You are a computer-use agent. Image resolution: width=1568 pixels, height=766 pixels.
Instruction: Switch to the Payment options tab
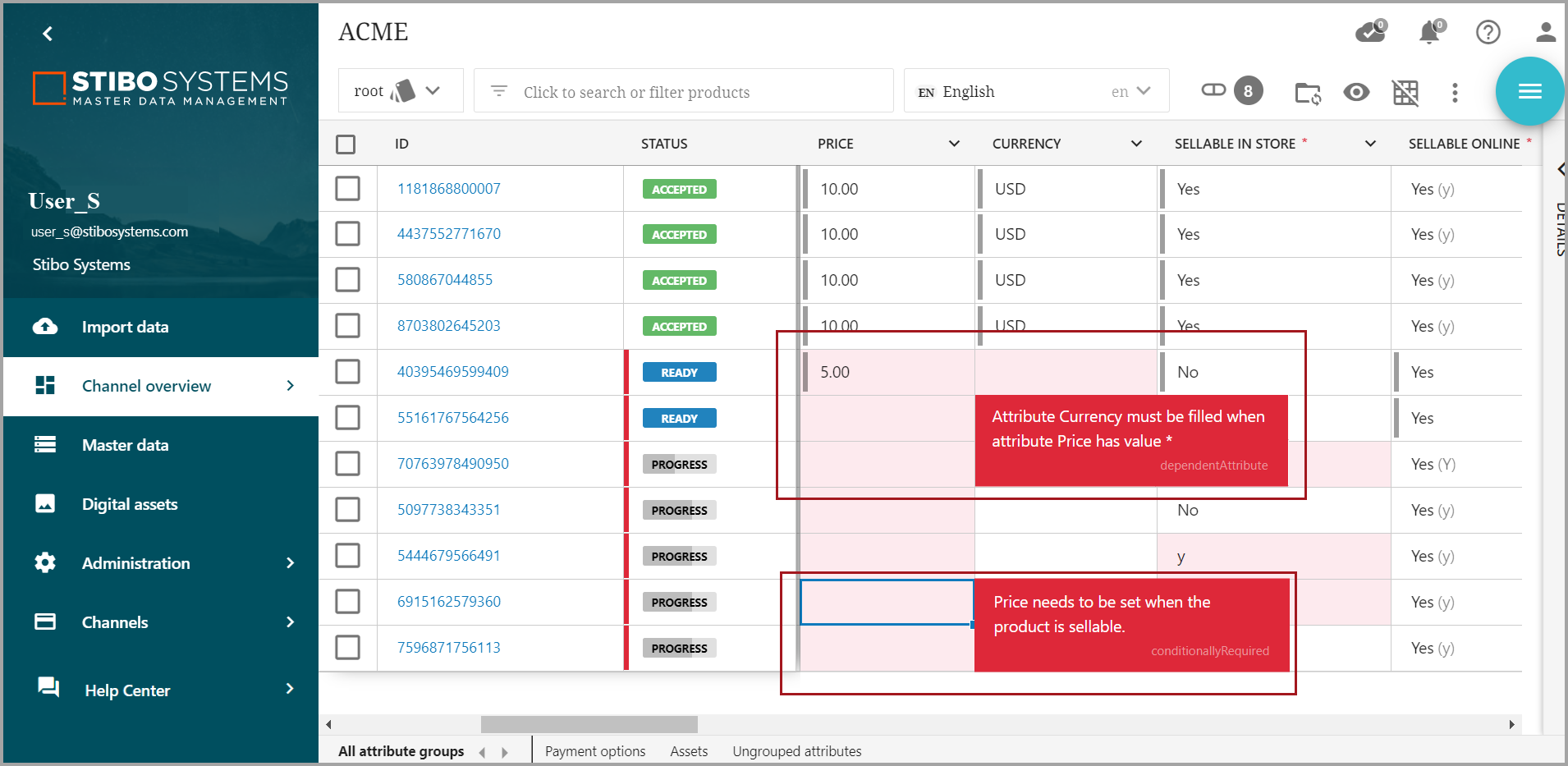coord(594,751)
